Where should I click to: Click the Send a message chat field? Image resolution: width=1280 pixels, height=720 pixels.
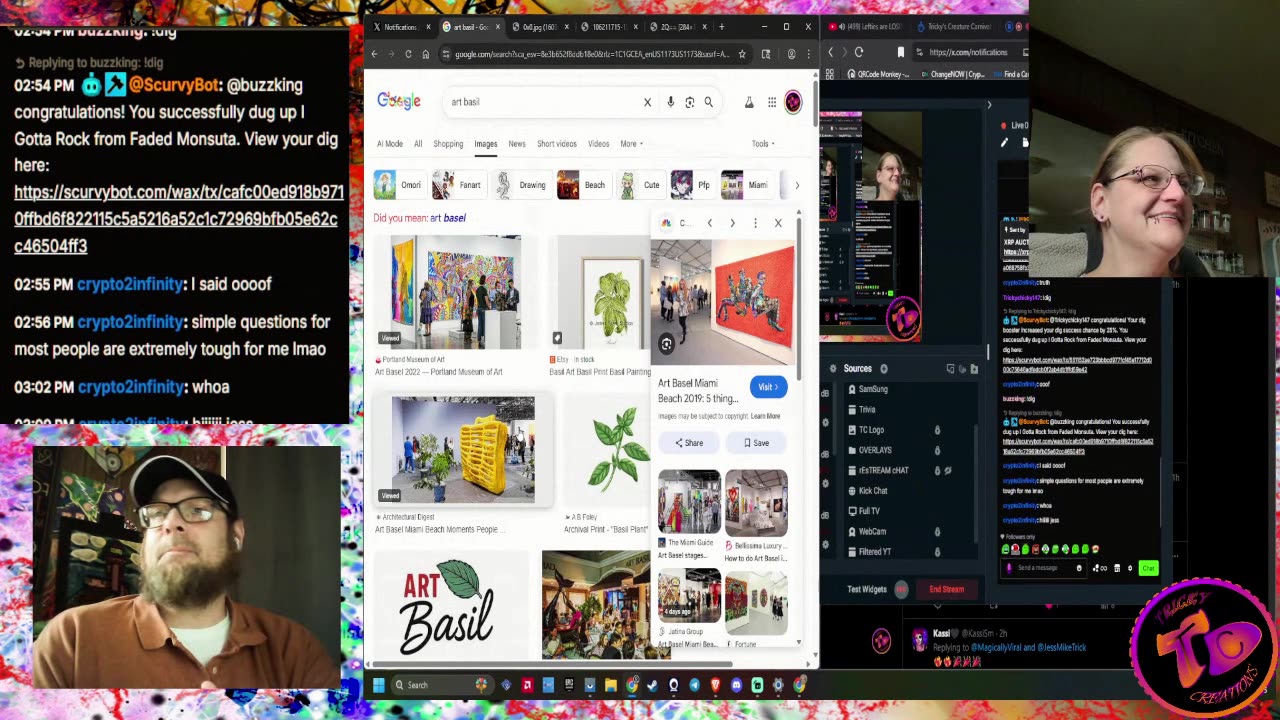coord(1045,568)
